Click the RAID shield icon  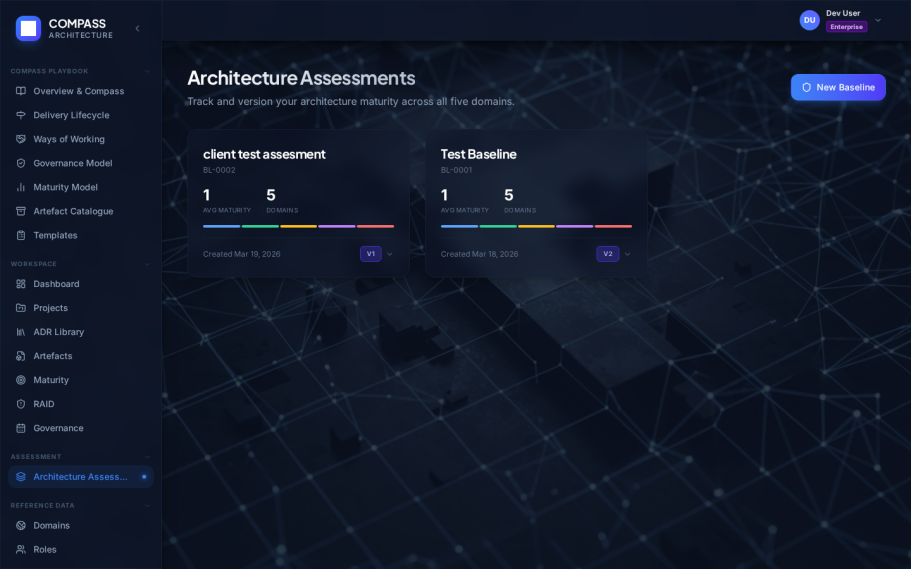pos(21,404)
